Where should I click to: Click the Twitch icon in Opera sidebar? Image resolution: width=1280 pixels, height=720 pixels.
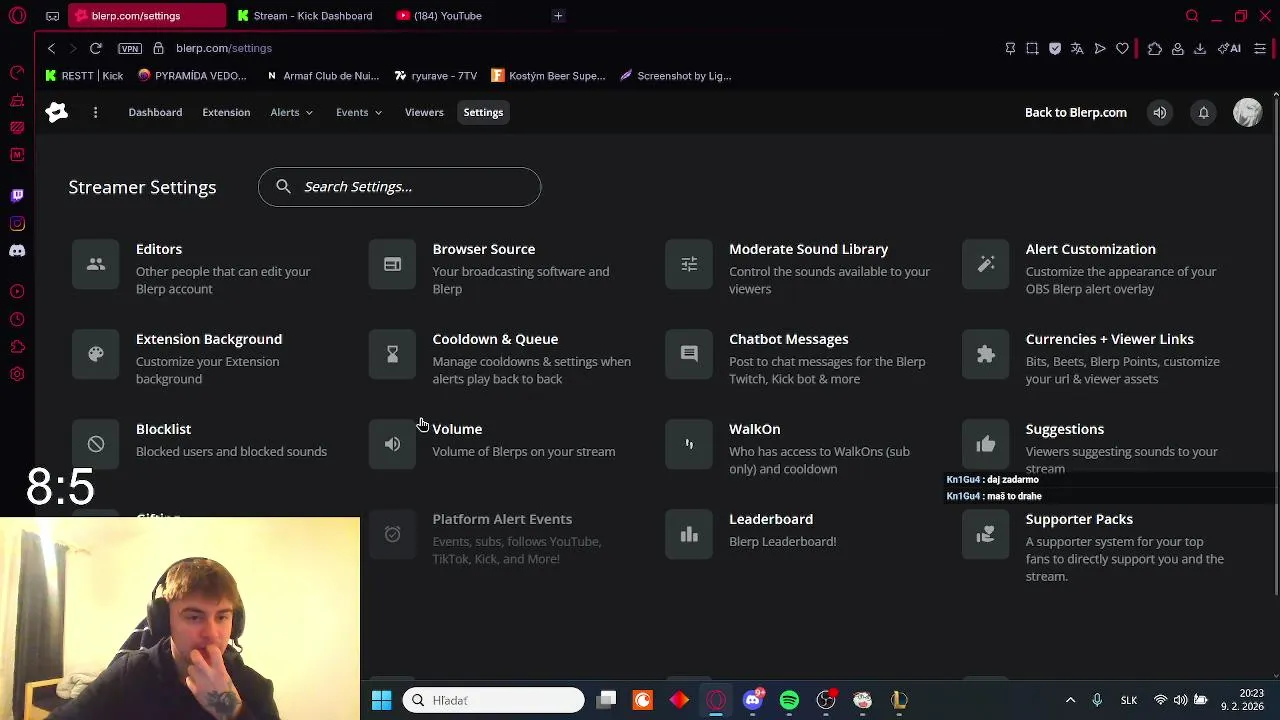17,195
